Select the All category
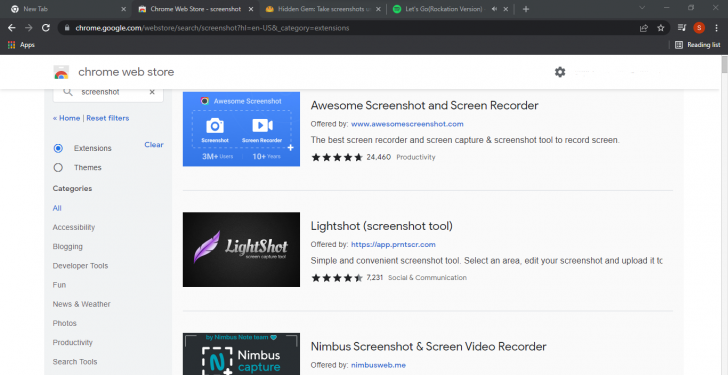 click(57, 208)
